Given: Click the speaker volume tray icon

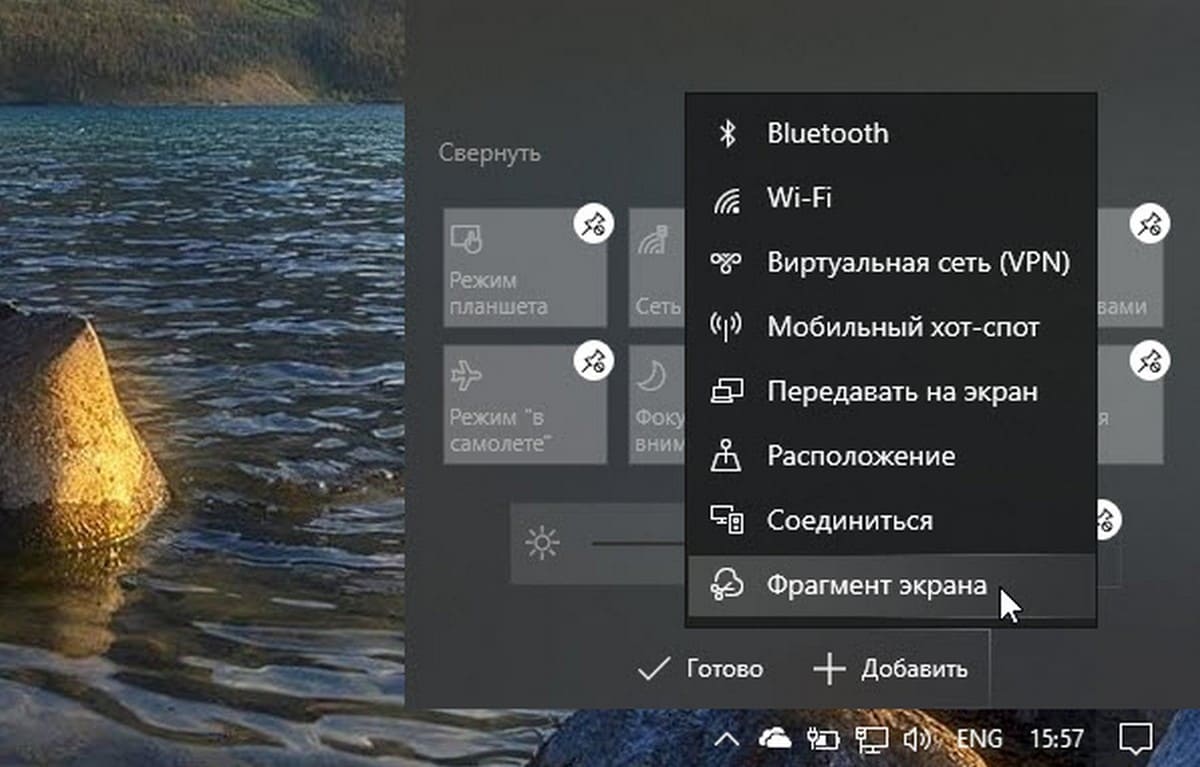Looking at the screenshot, I should click(x=916, y=739).
